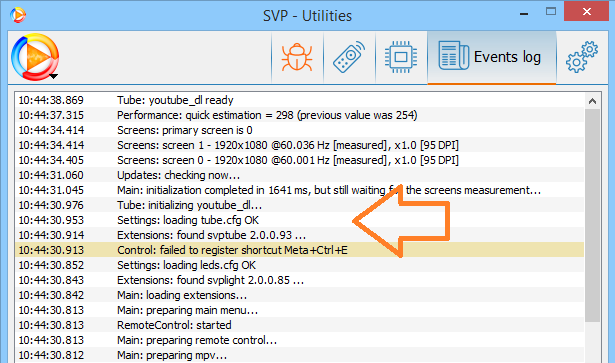Select 'Main: initialization completed in 1641 ms' row

300,190
